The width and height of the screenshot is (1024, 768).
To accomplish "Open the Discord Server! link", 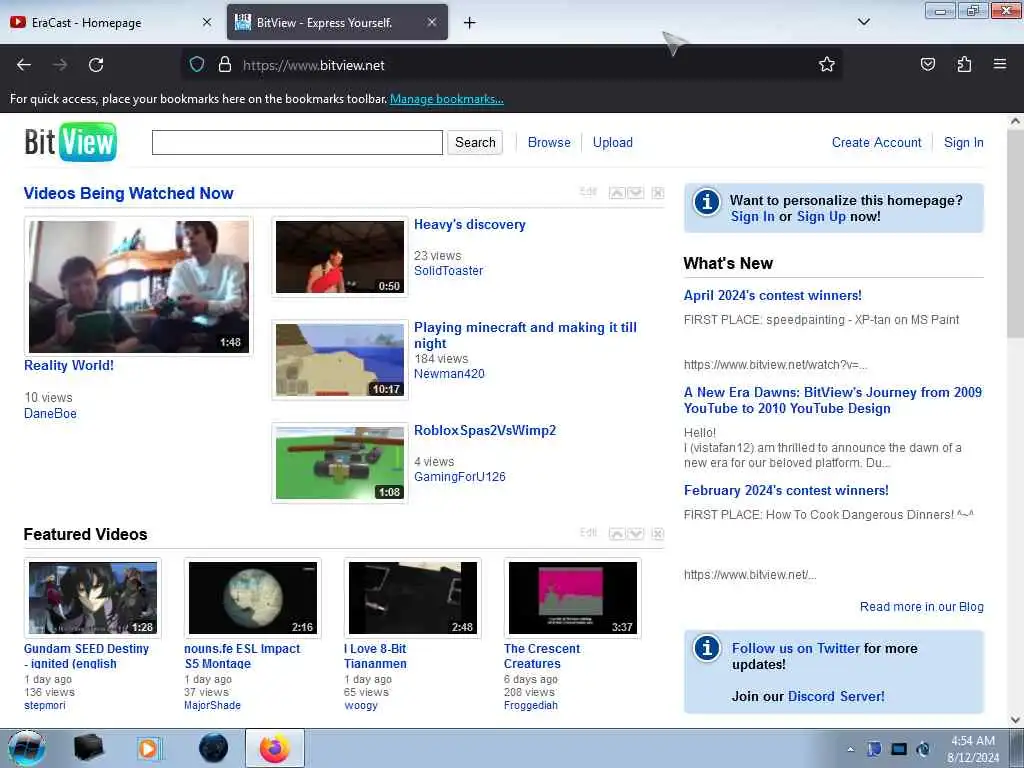I will [836, 696].
